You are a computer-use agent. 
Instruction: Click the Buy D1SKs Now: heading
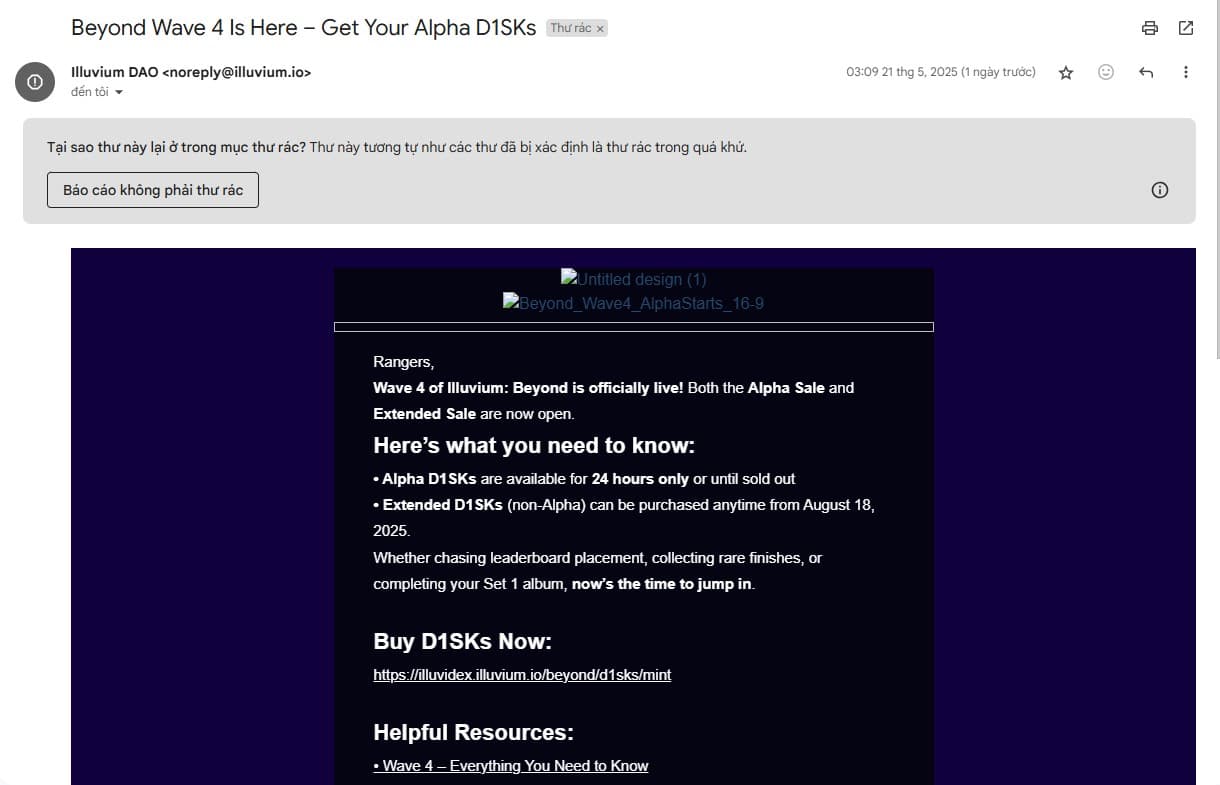(x=462, y=641)
